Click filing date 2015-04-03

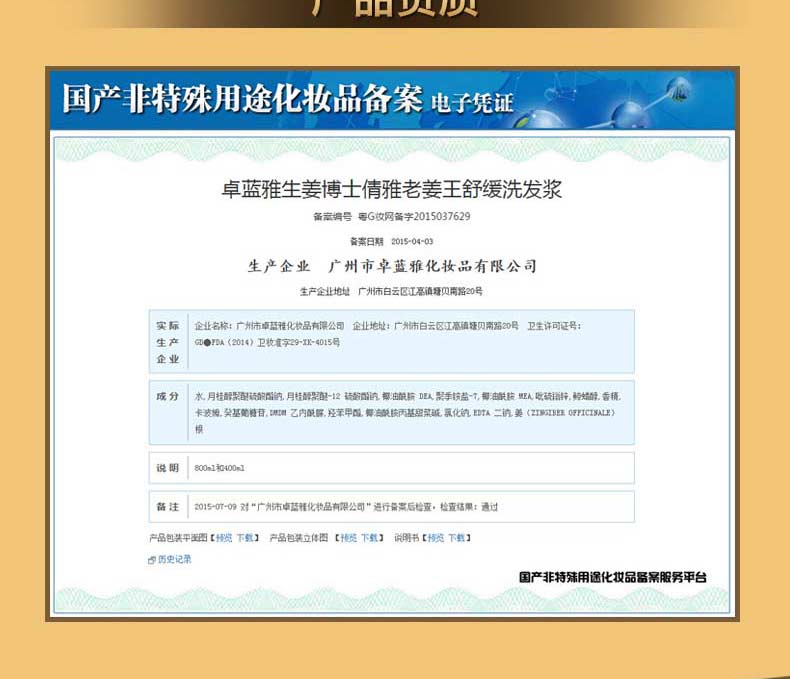coord(412,242)
